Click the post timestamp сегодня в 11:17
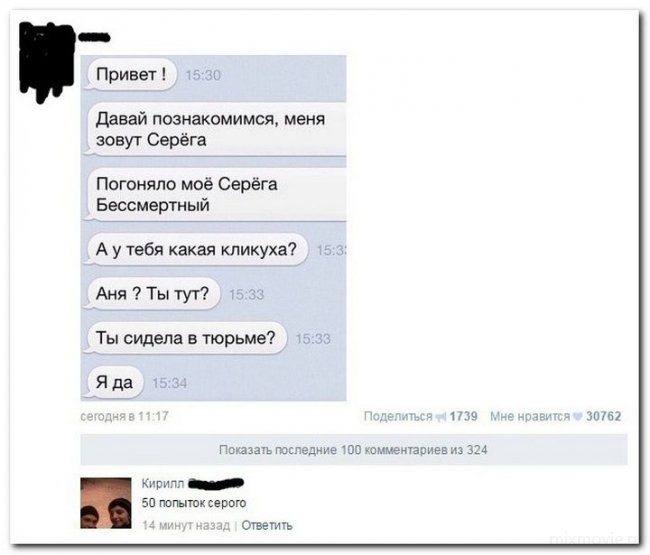Image resolution: width=650 pixels, height=555 pixels. 124,416
